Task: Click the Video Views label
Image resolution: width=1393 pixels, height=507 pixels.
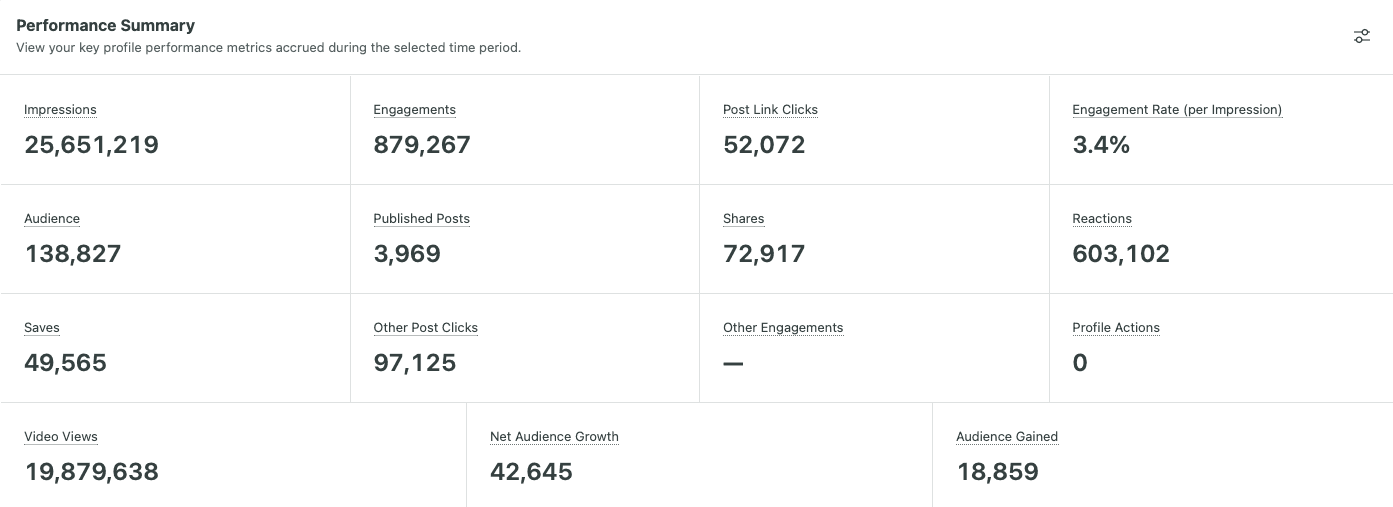Action: point(61,437)
